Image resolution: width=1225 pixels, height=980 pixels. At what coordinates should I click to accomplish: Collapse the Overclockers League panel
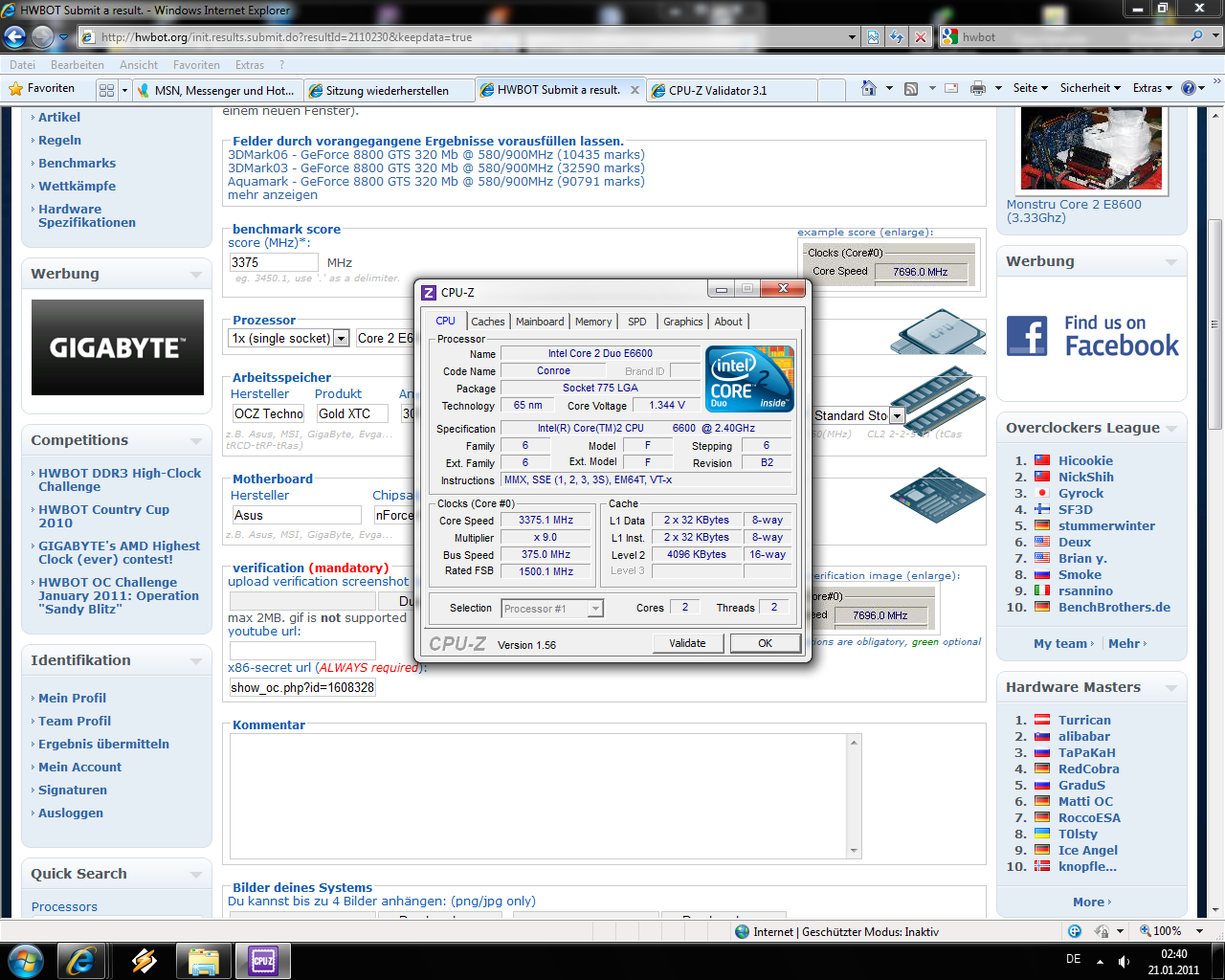point(1171,429)
